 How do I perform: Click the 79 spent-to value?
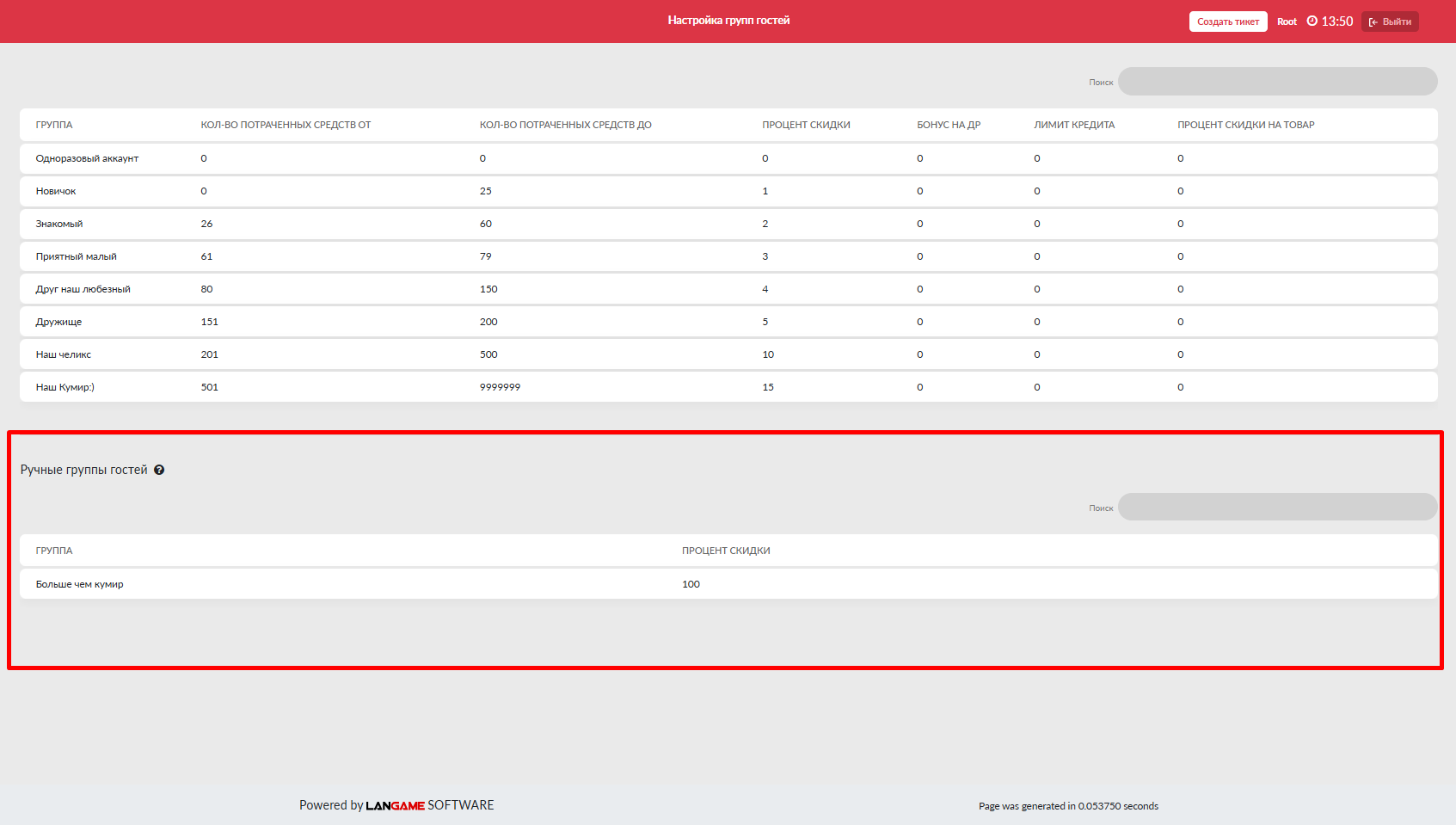486,256
